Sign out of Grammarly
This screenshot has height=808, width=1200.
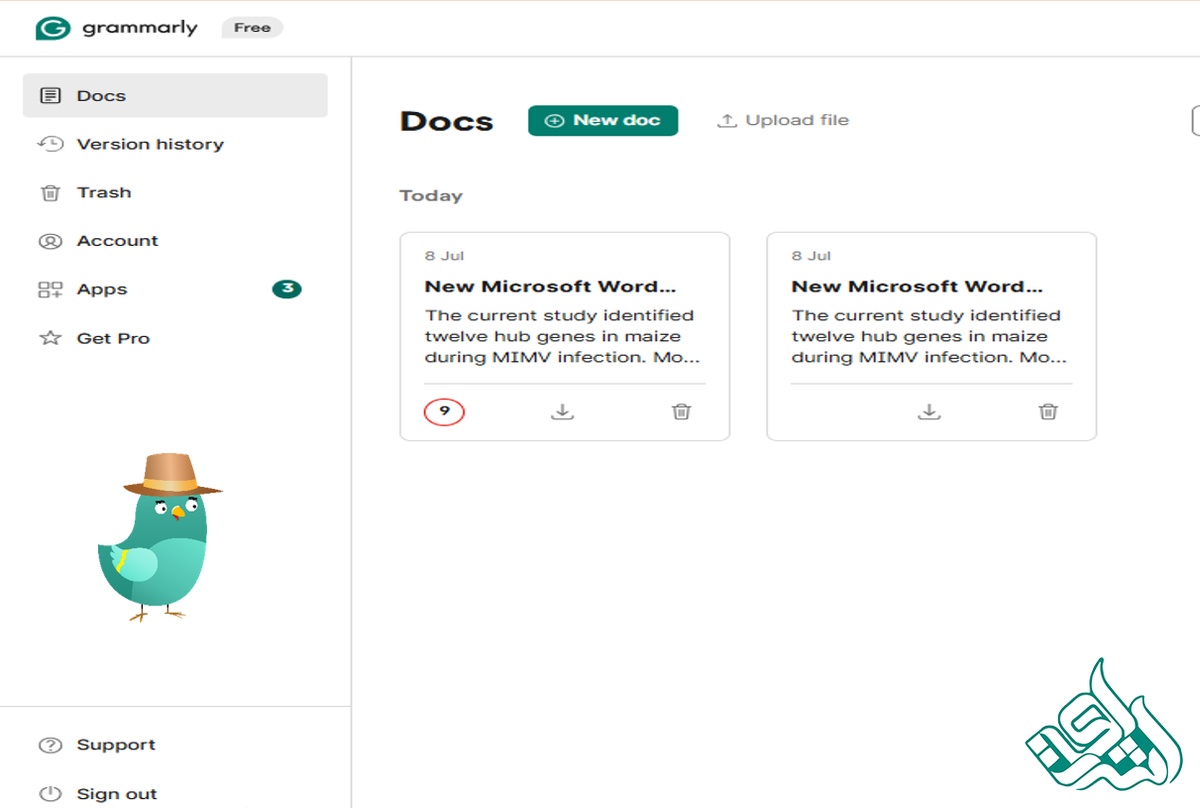(x=116, y=794)
